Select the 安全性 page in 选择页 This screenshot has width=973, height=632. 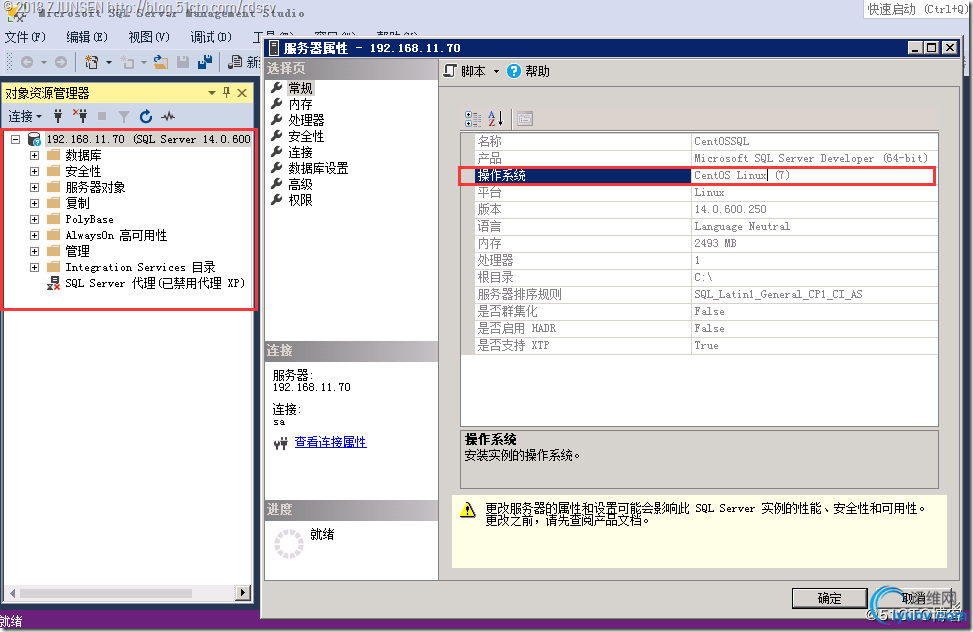pyautogui.click(x=307, y=137)
